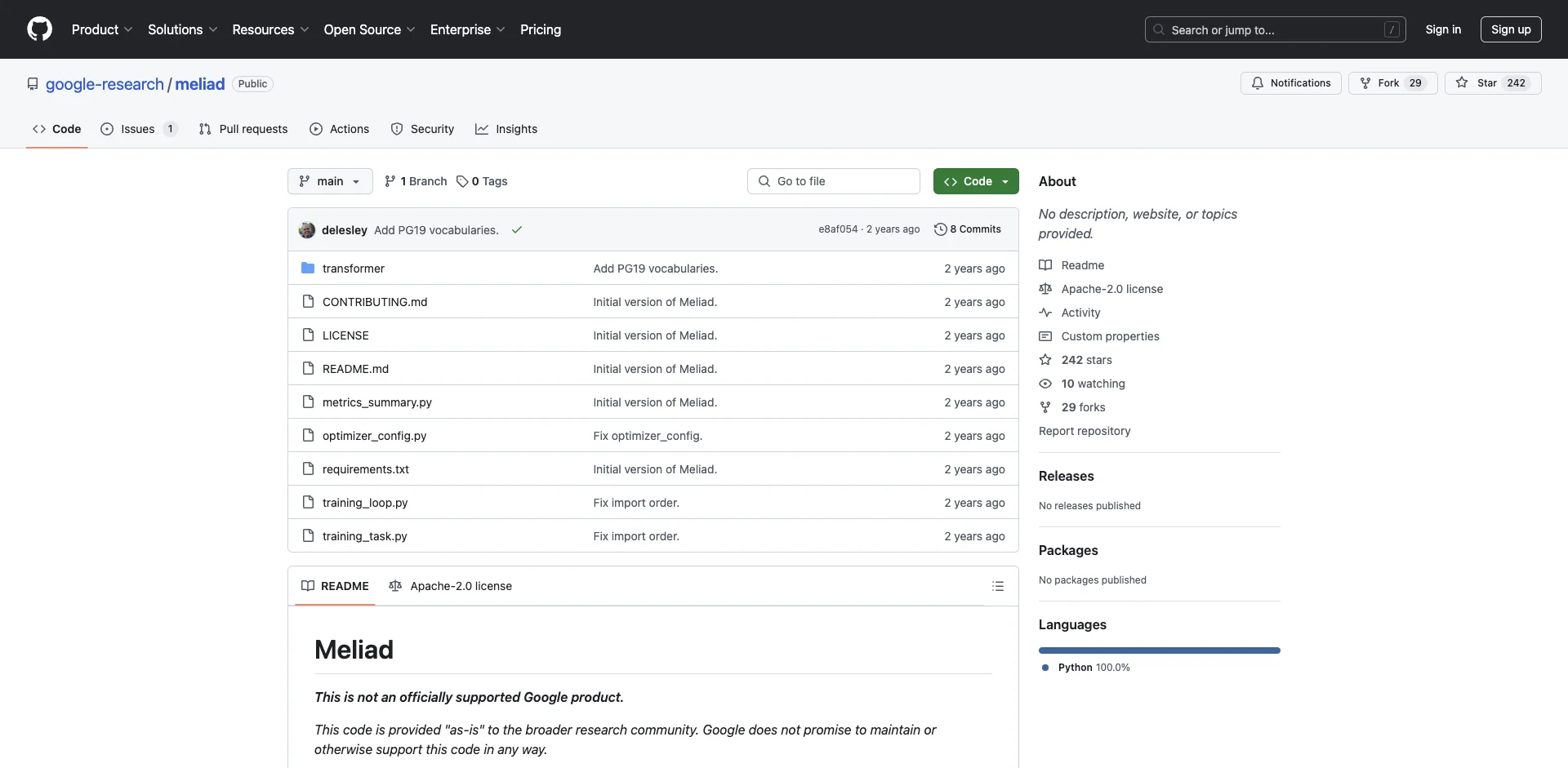Open the delesley author link

coord(345,230)
